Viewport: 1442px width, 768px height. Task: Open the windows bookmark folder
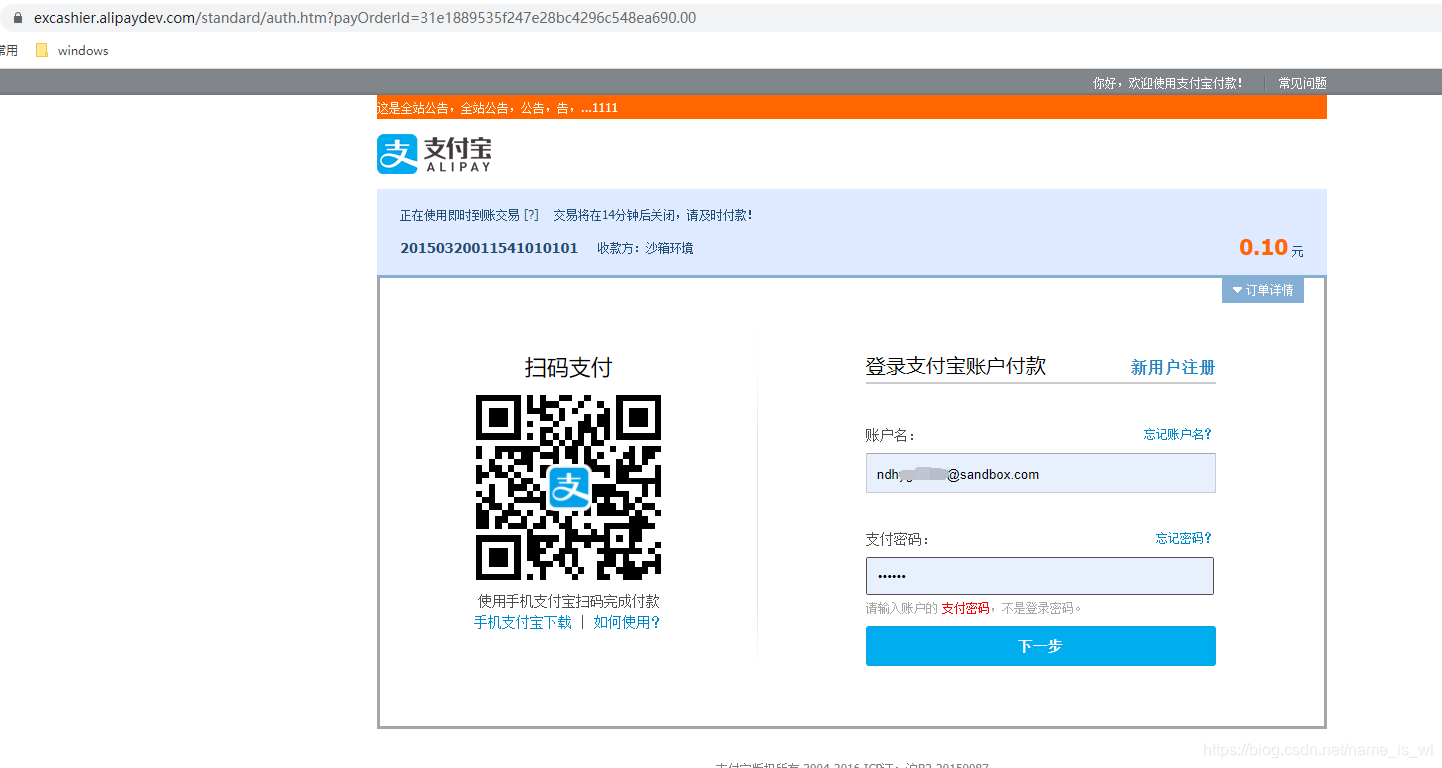tap(72, 51)
